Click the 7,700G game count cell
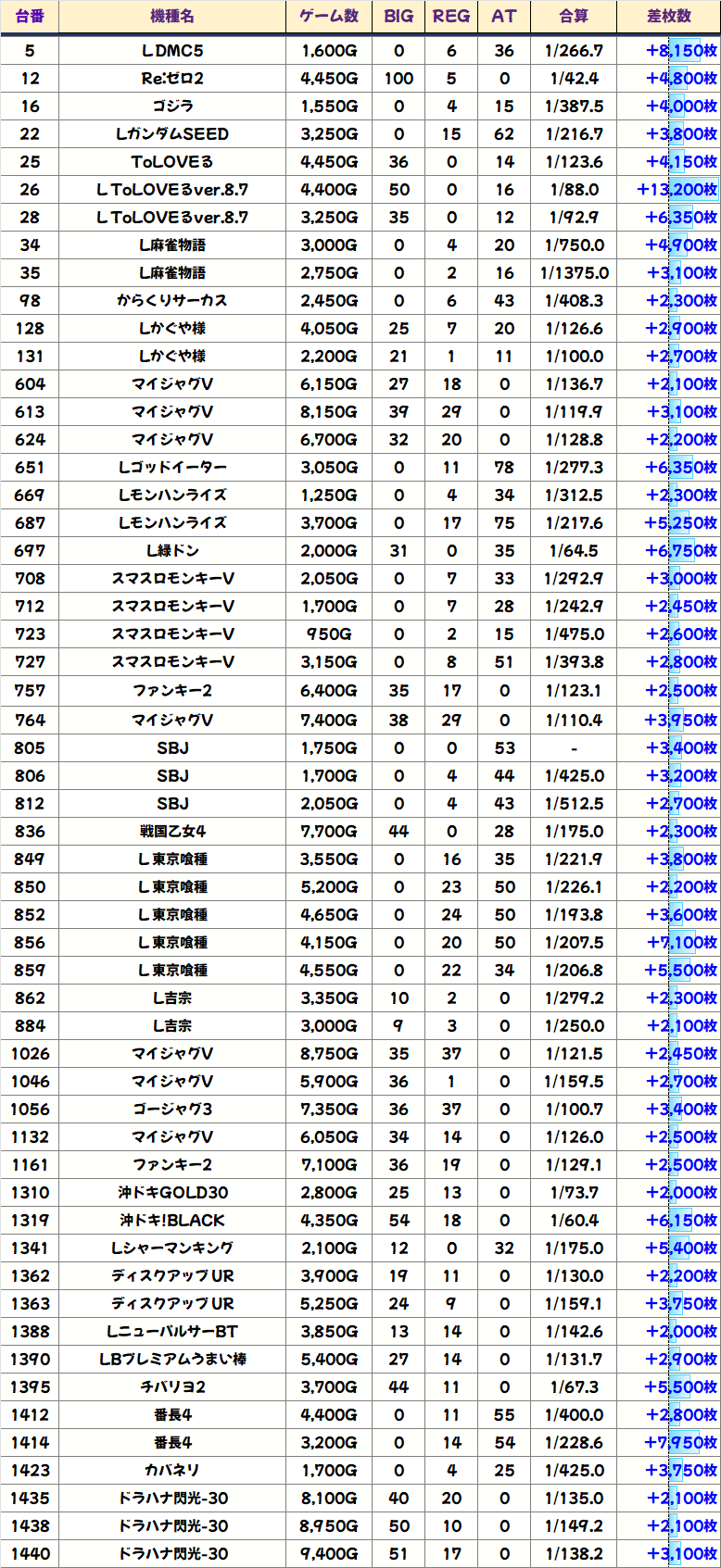Viewport: 721px width, 1568px height. pyautogui.click(x=329, y=831)
